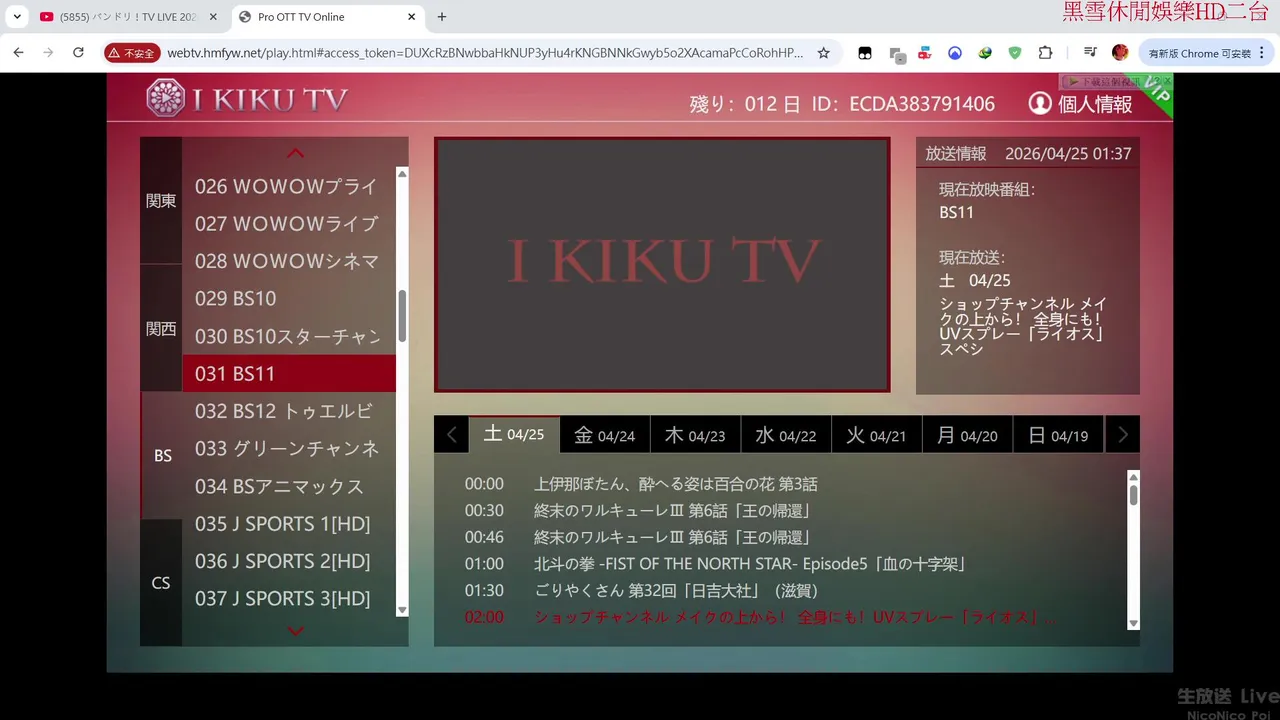Image resolution: width=1280 pixels, height=720 pixels.
Task: Click the I KIKU TV video player
Action: pos(662,264)
